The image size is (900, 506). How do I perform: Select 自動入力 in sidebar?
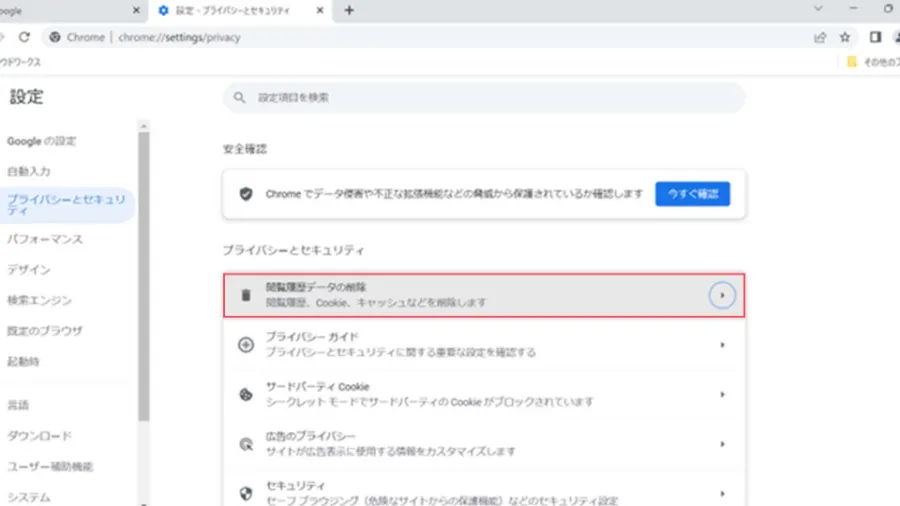pyautogui.click(x=29, y=172)
